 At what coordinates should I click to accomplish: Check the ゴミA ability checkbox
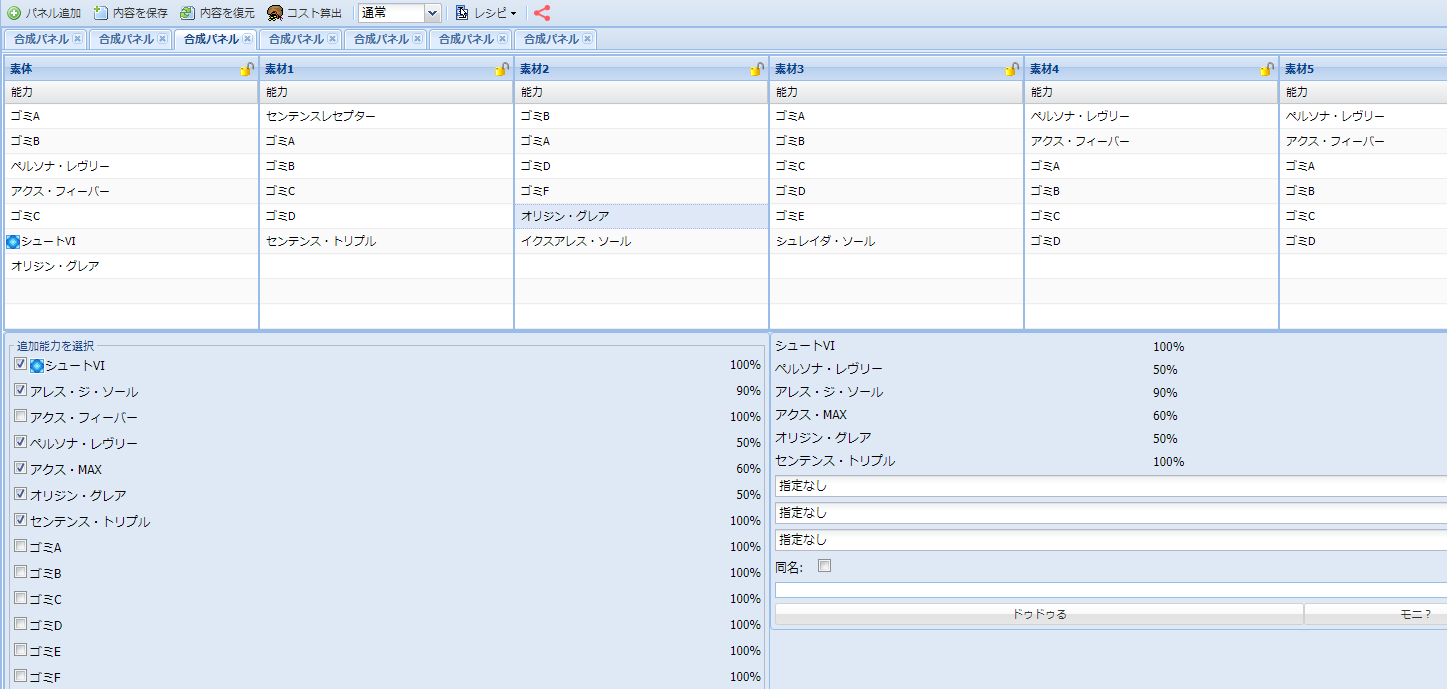(x=20, y=547)
